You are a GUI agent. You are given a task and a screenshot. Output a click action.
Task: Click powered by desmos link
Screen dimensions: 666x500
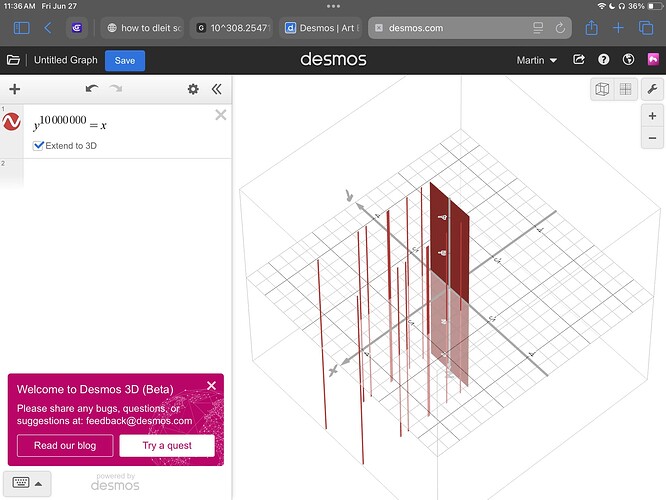coord(115,482)
